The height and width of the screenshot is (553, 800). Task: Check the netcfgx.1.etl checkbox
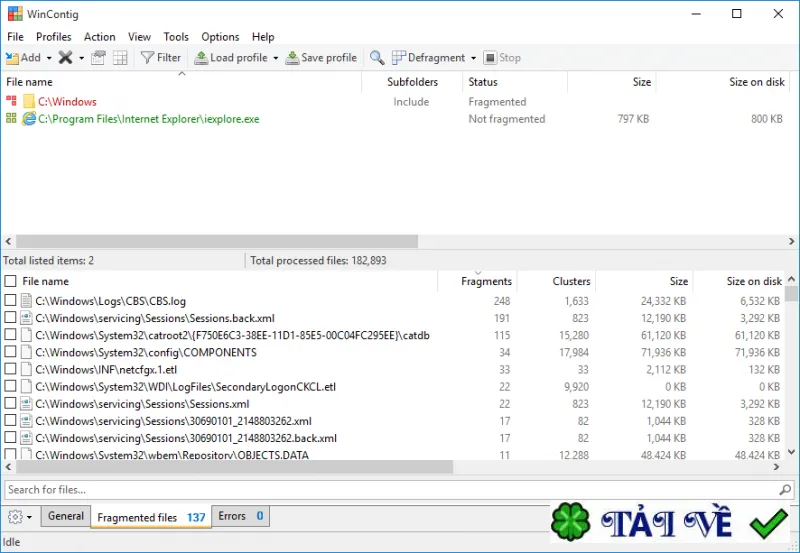[10, 369]
